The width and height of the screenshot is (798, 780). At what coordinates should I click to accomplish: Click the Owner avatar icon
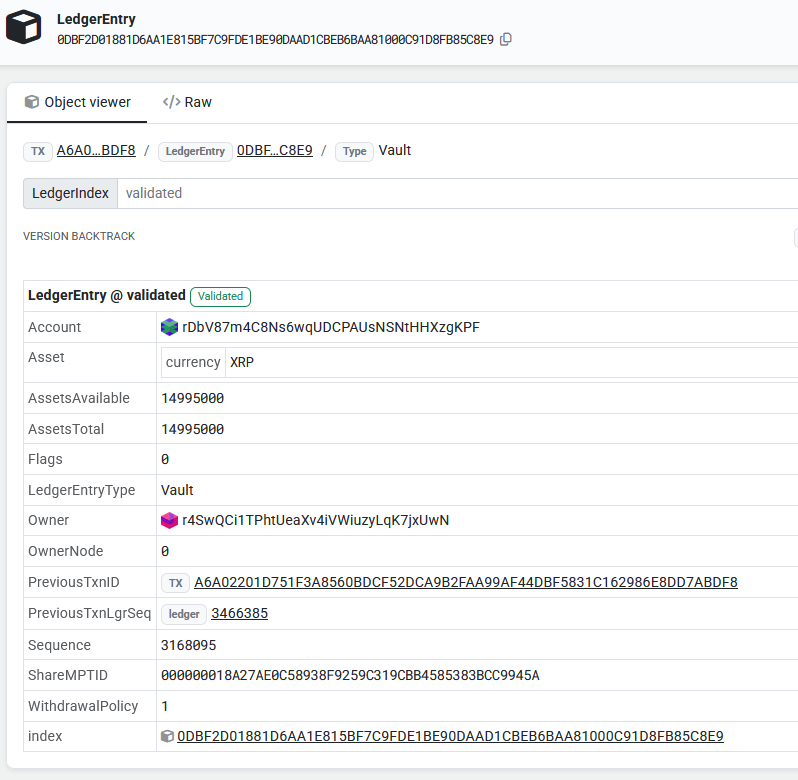tap(169, 521)
